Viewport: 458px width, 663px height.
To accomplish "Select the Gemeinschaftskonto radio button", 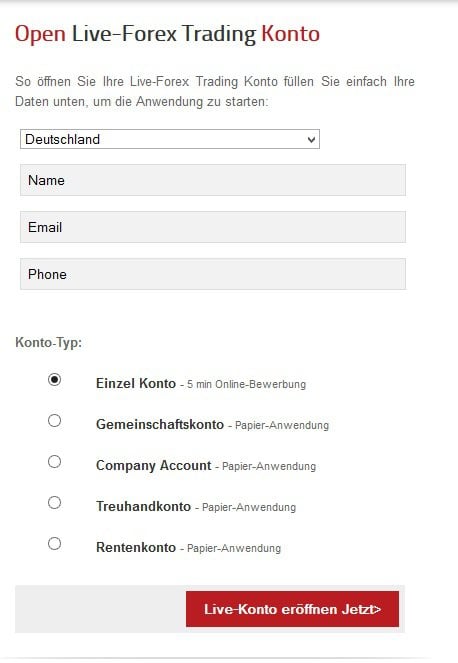I will point(54,420).
